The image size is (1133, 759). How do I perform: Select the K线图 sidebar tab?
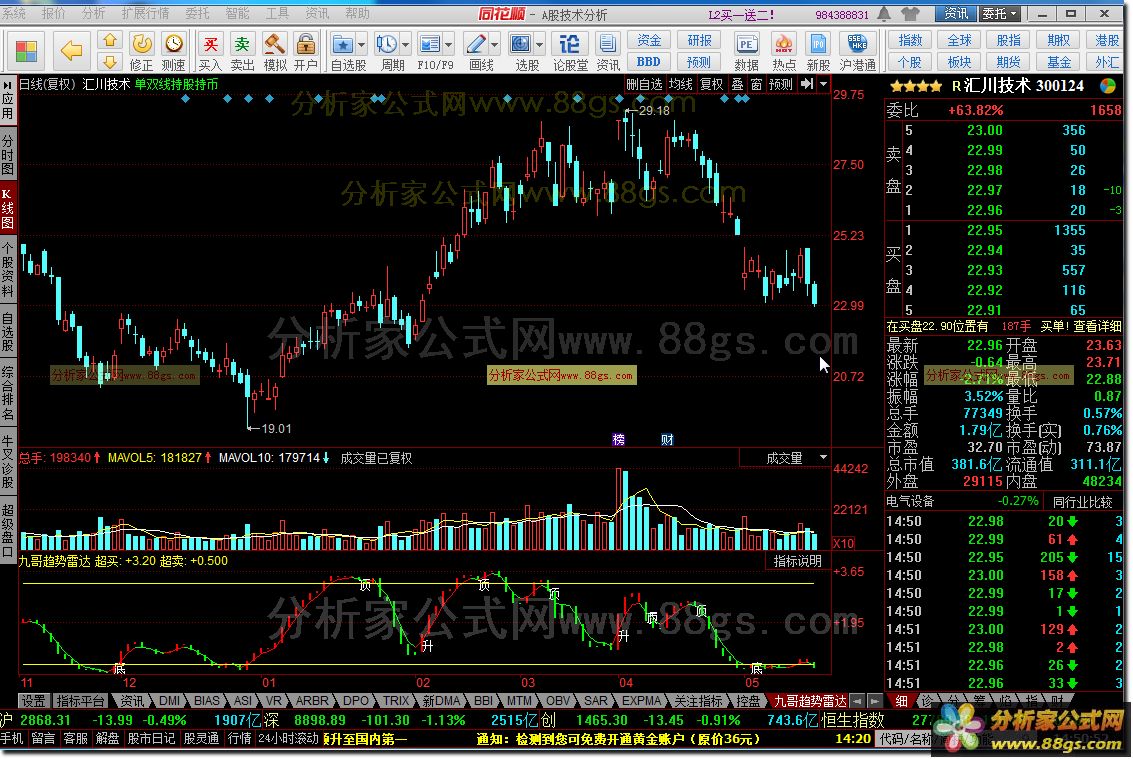[8, 208]
